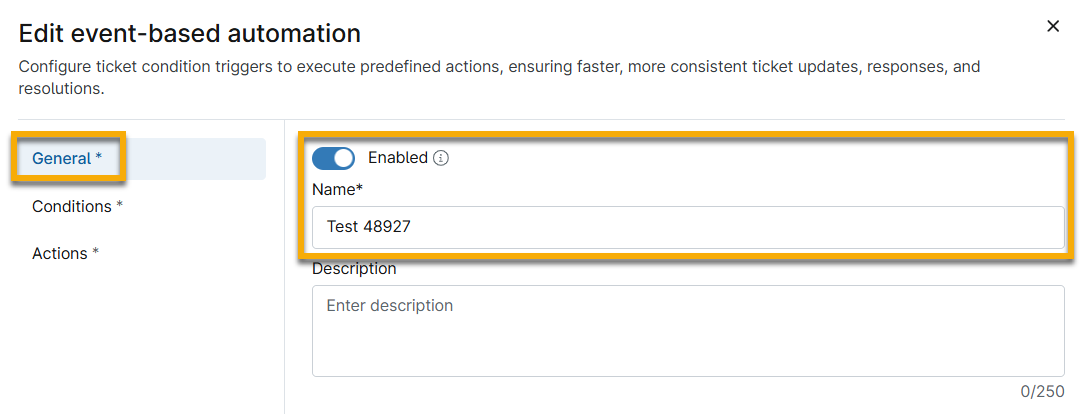Click the white knob of the Enabled switch
The width and height of the screenshot is (1081, 414).
click(343, 158)
